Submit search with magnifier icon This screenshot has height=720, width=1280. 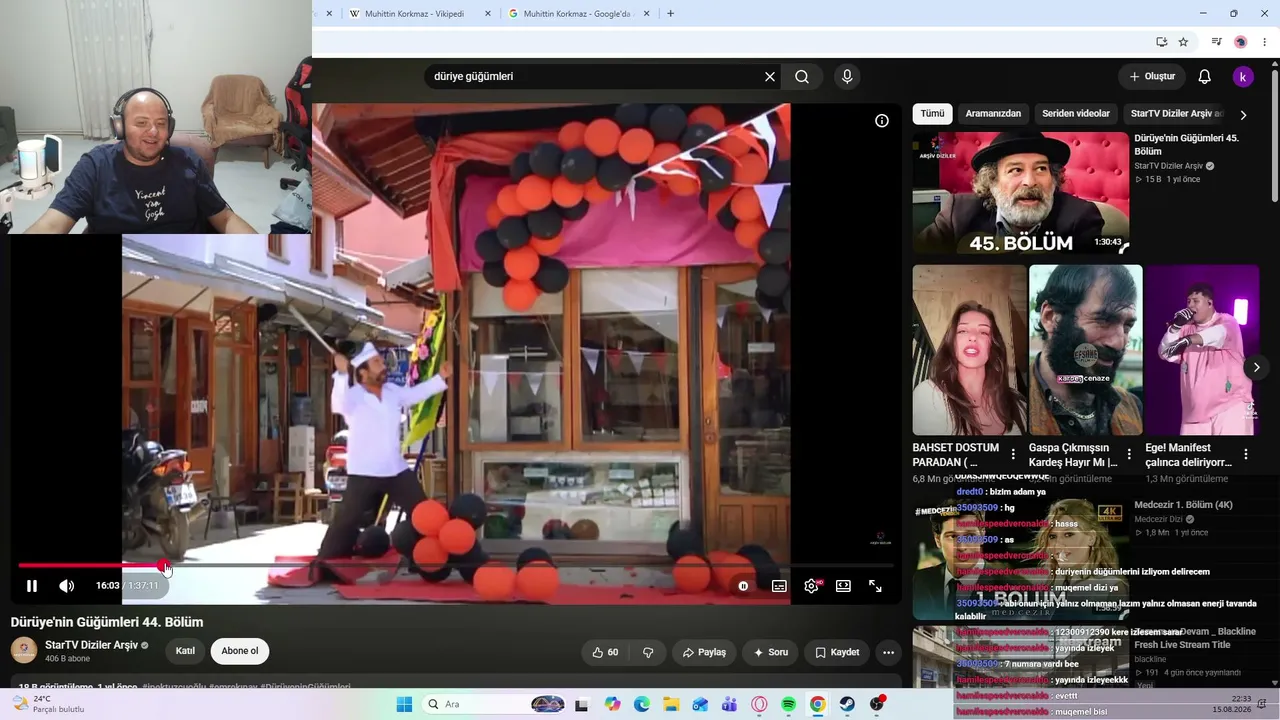coord(802,77)
